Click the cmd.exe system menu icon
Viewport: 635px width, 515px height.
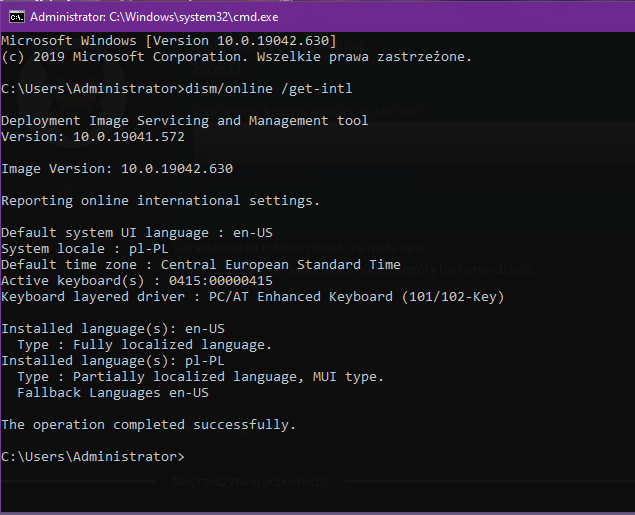point(16,16)
